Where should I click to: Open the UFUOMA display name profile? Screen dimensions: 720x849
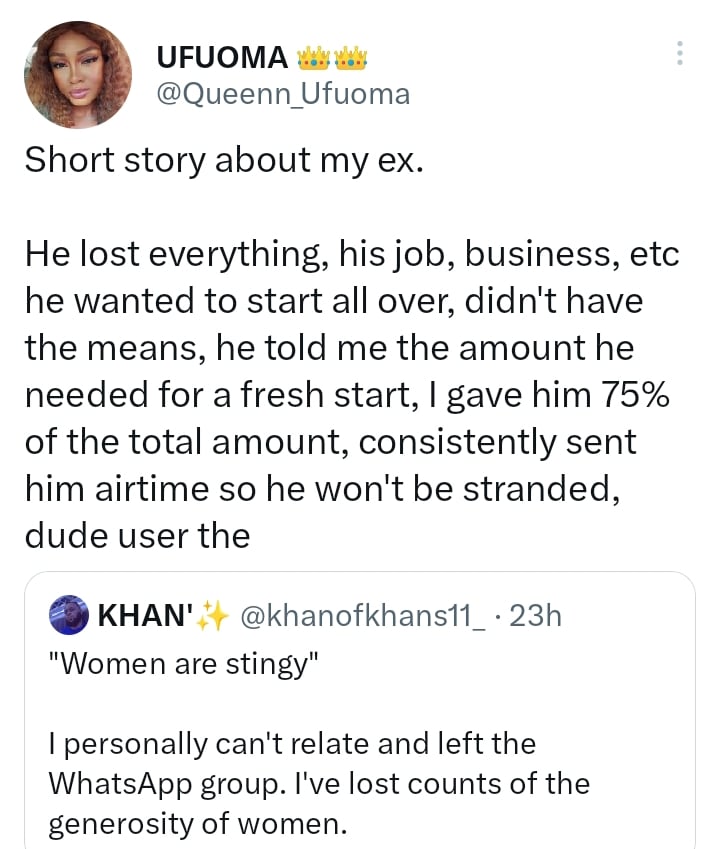tap(223, 58)
